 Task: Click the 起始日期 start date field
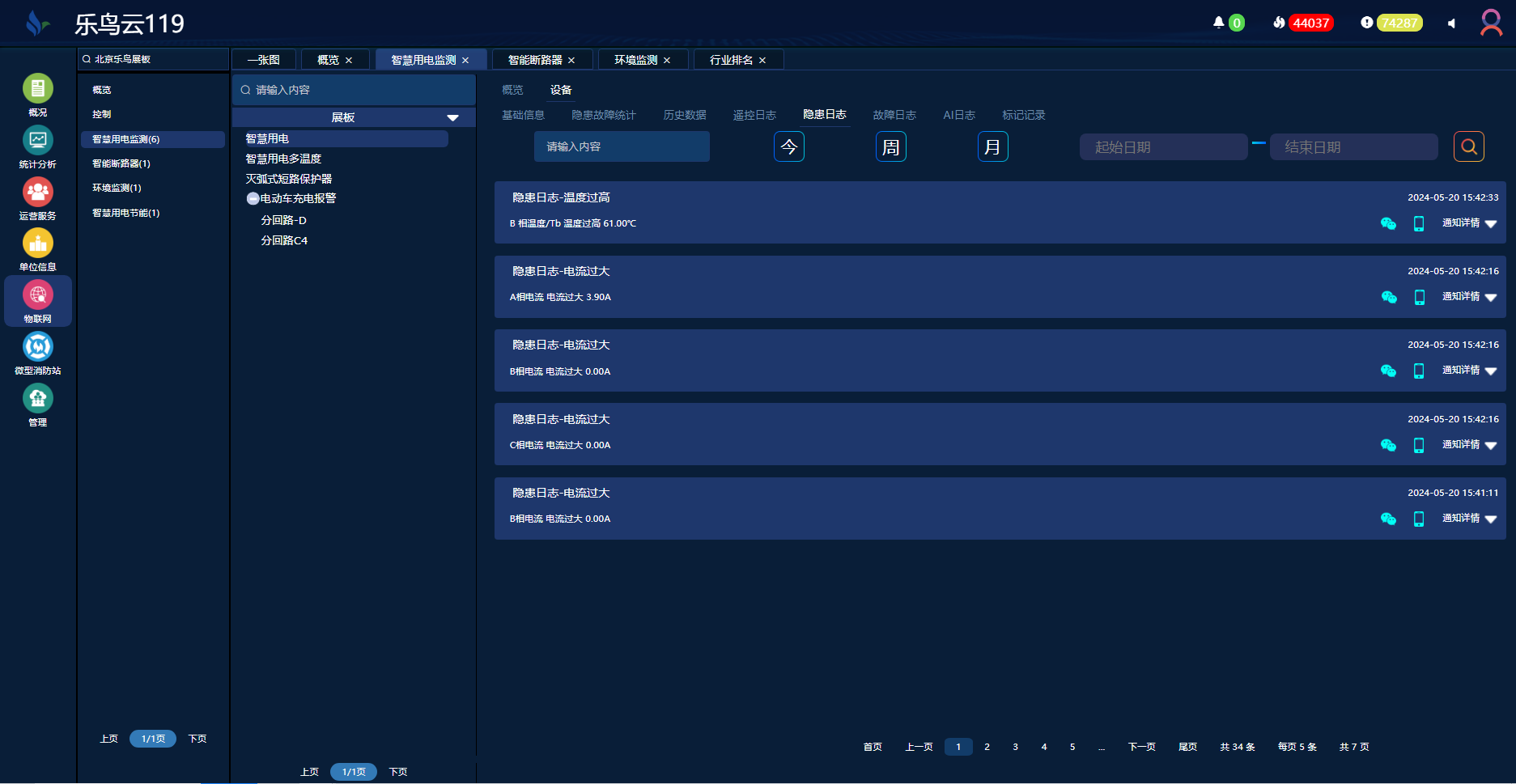(1163, 146)
